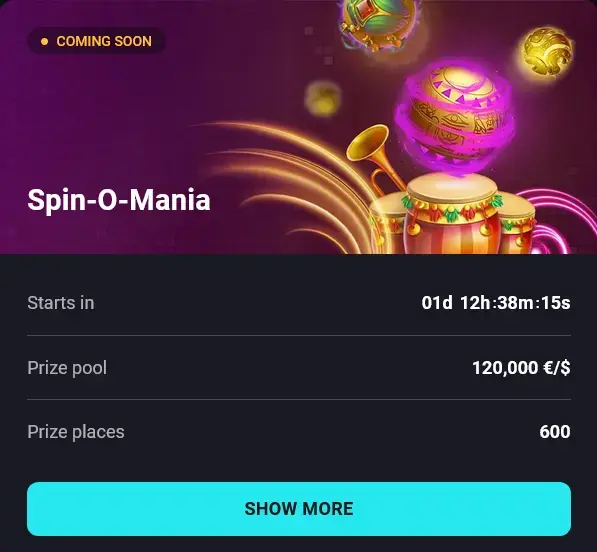
Task: Click the SHOW MORE button
Action: pyautogui.click(x=299, y=509)
